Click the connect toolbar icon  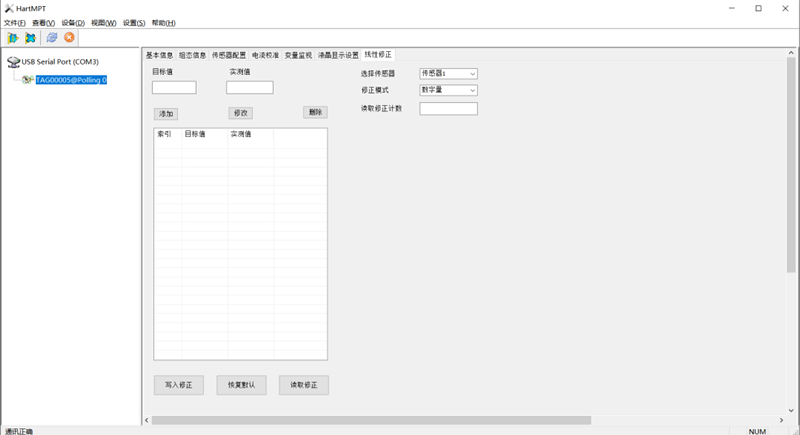(x=13, y=38)
